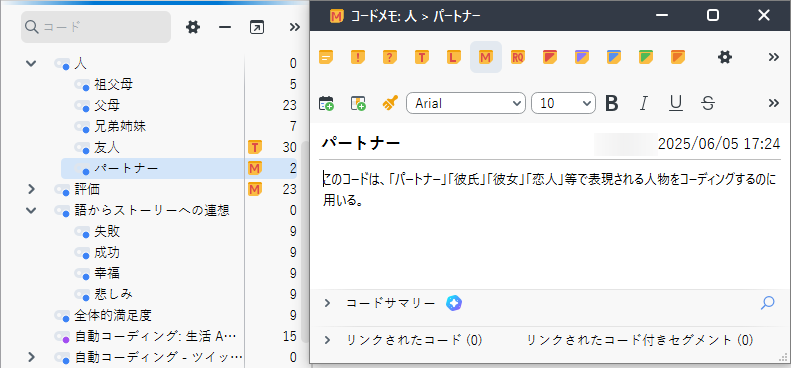Image resolution: width=791 pixels, height=368 pixels.
Task: Insert date stamp with calendar icon
Action: 326,103
